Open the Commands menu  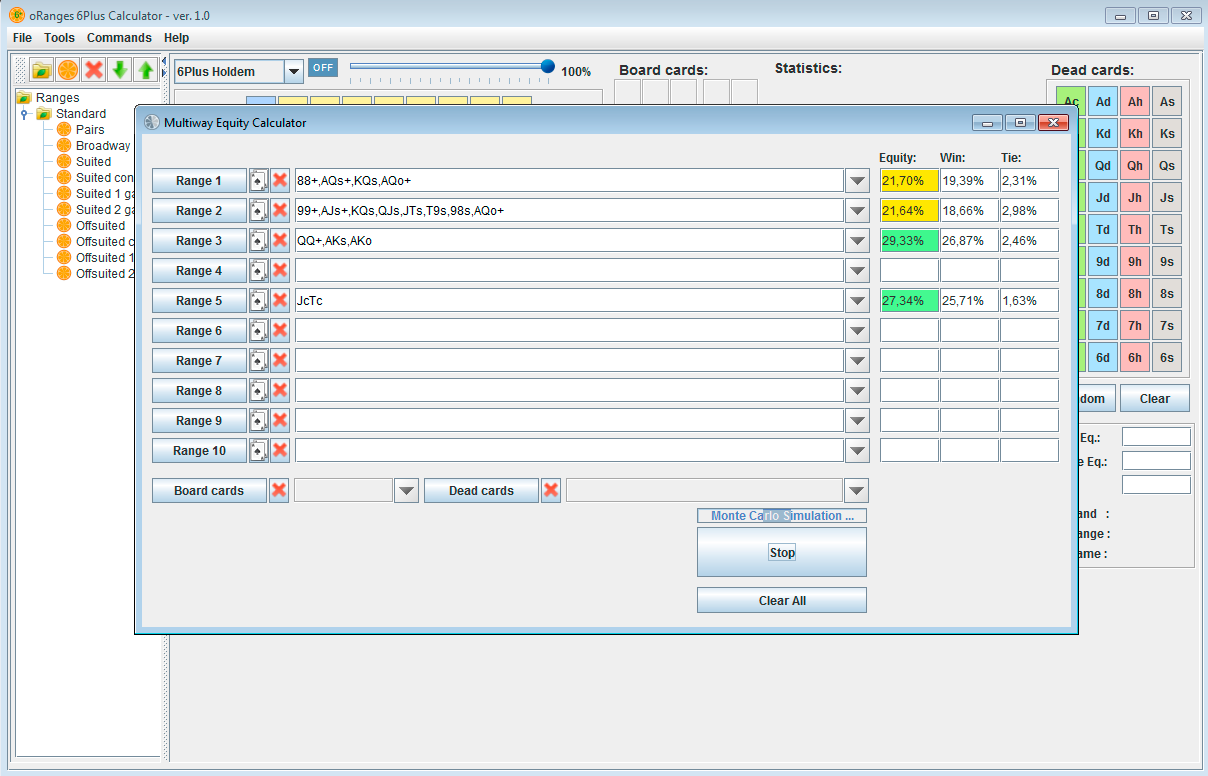119,37
